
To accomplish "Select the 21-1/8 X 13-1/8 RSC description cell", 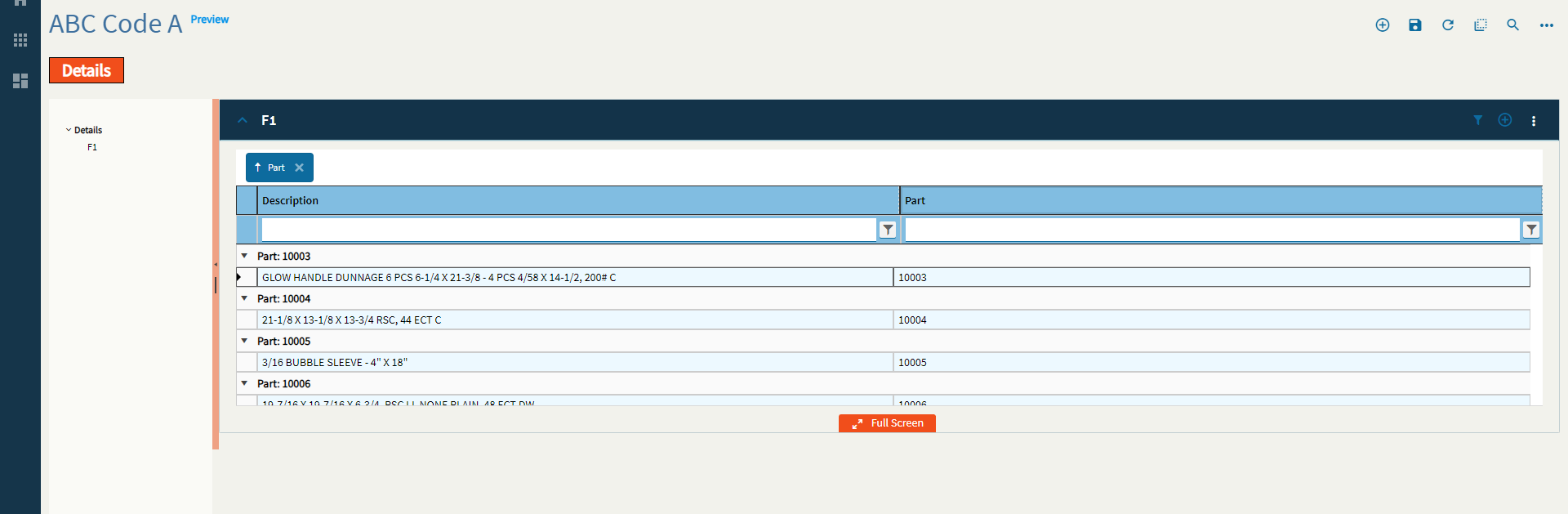I will tap(575, 320).
